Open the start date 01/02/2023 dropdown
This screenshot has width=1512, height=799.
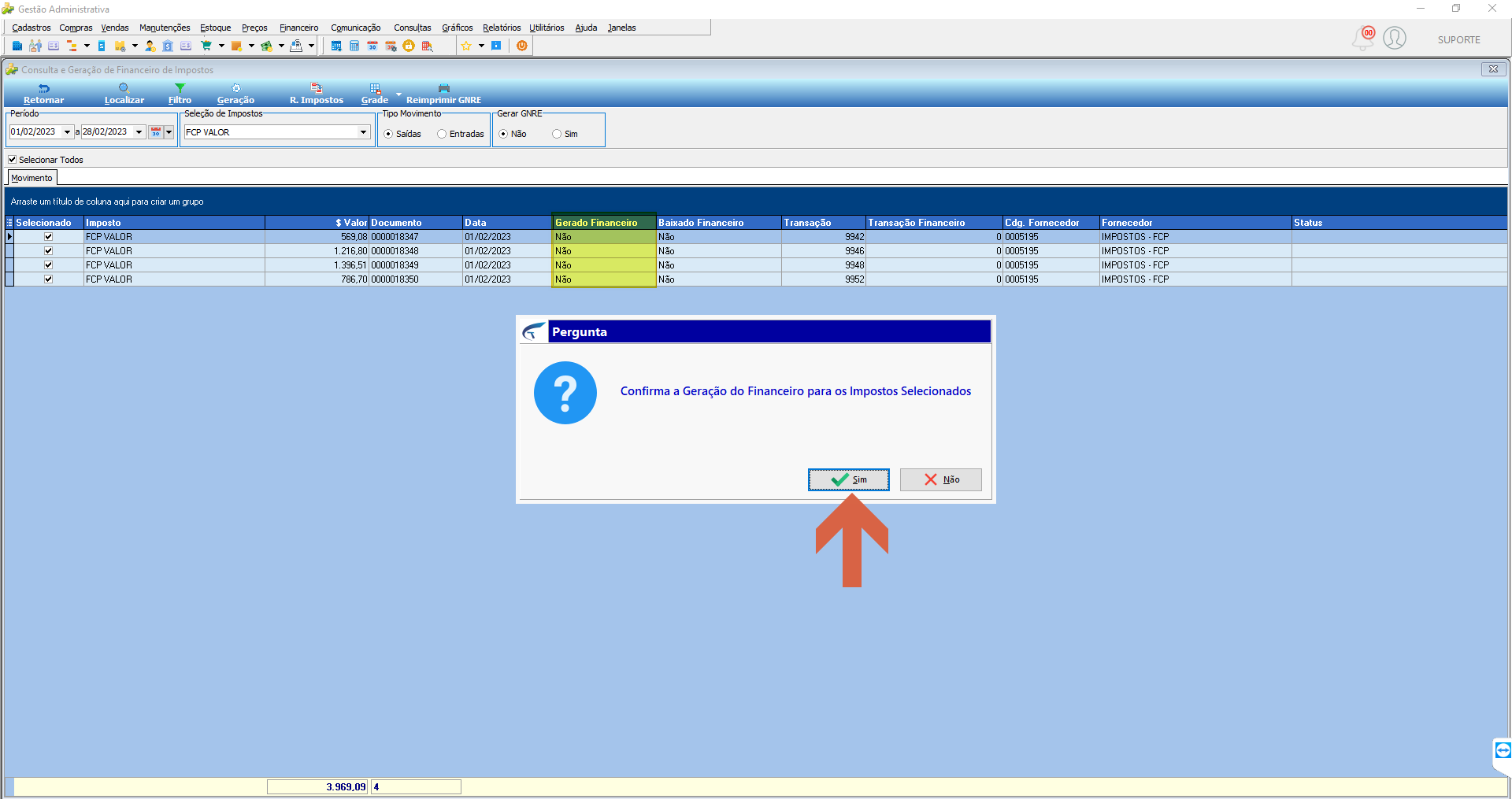[67, 132]
